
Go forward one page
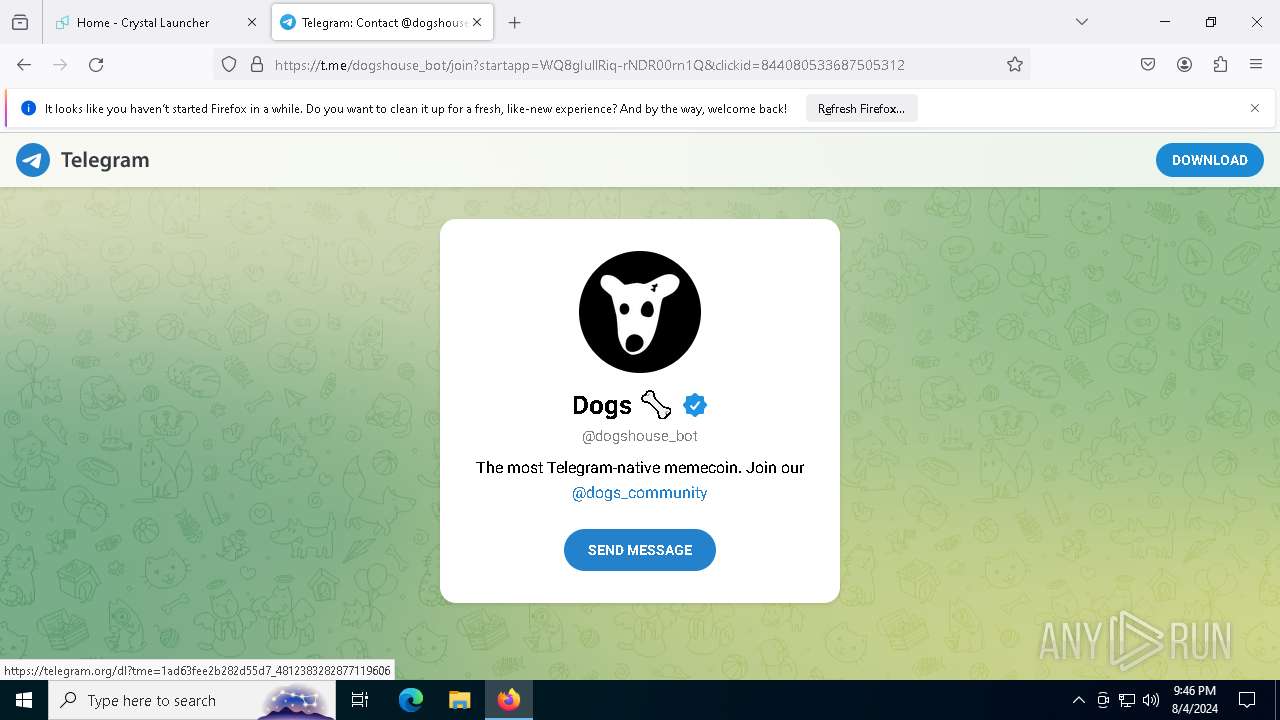60,65
